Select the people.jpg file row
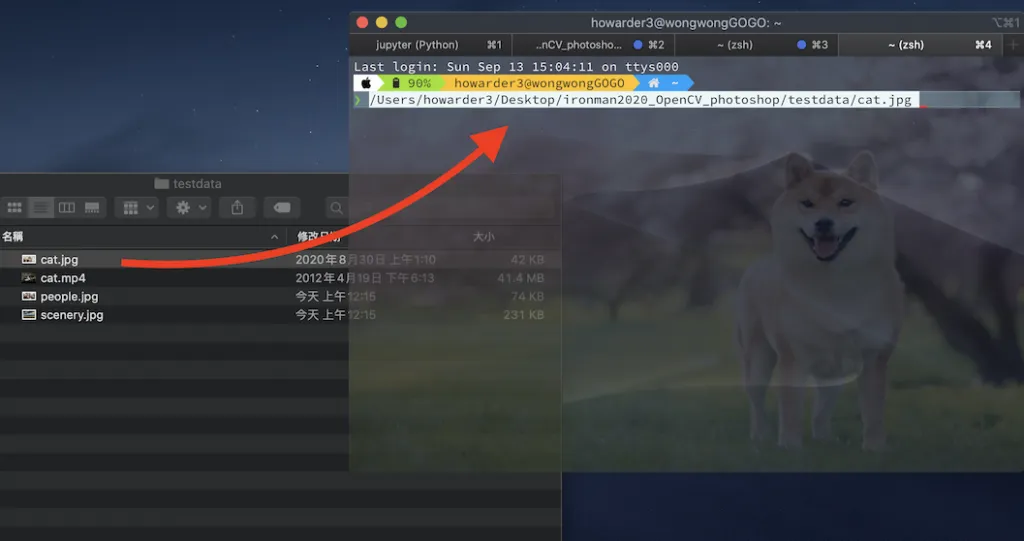 click(x=280, y=296)
